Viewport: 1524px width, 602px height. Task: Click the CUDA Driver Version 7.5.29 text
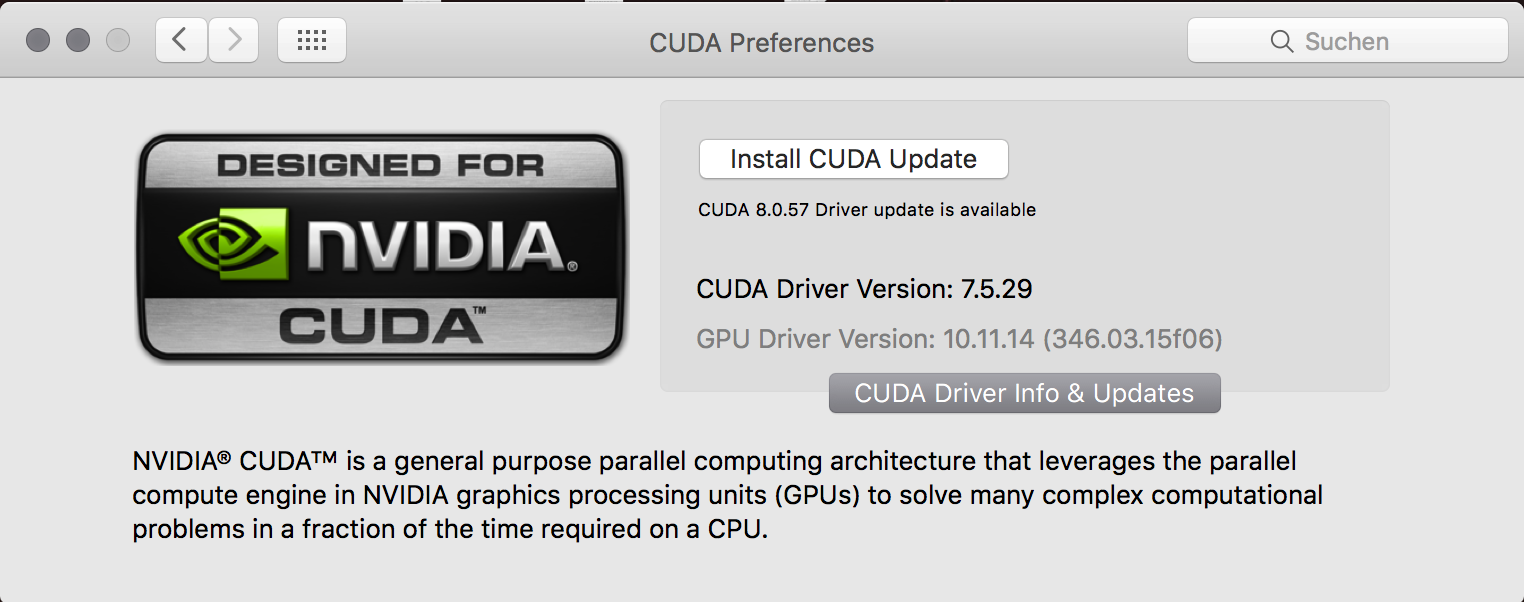[864, 290]
